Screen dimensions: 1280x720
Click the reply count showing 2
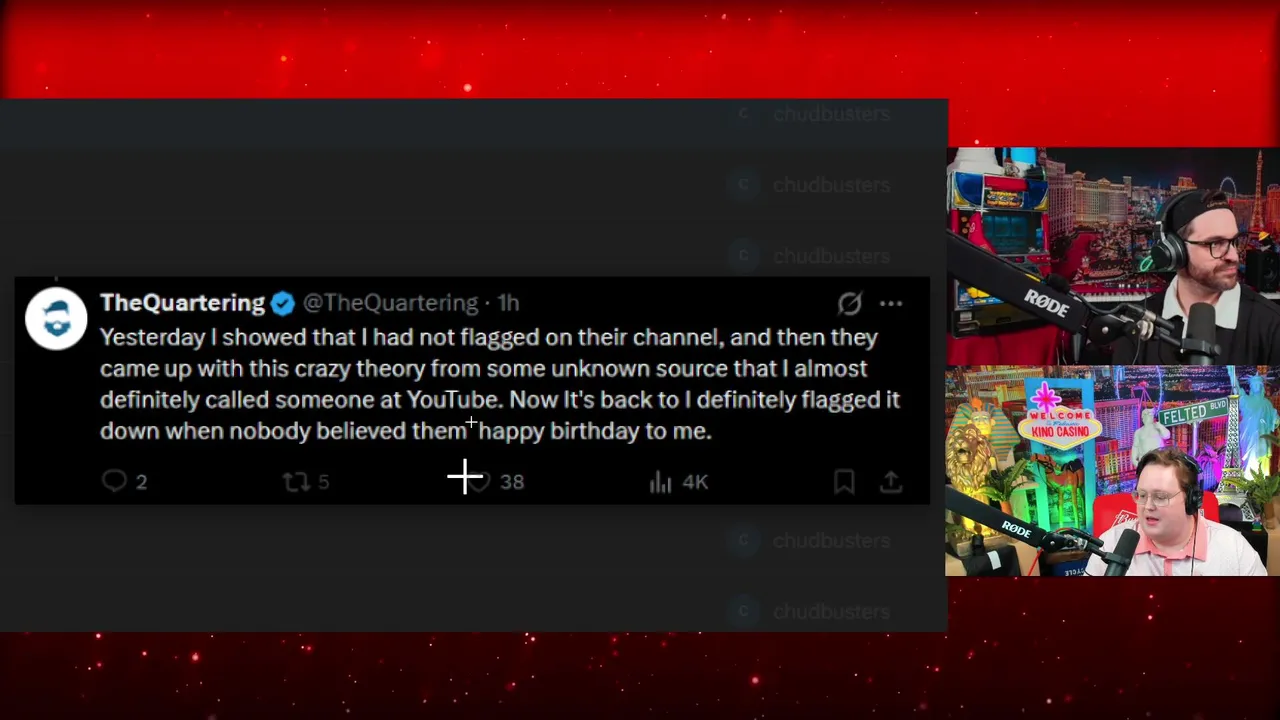click(x=141, y=482)
